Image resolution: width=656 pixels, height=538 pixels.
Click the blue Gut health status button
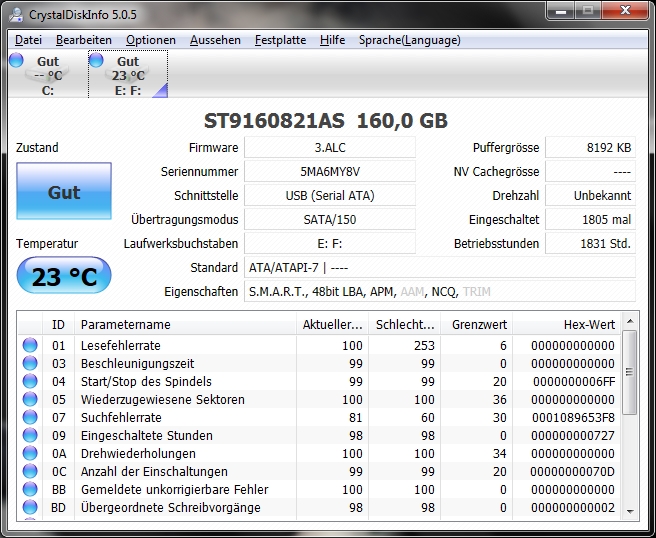[x=64, y=191]
